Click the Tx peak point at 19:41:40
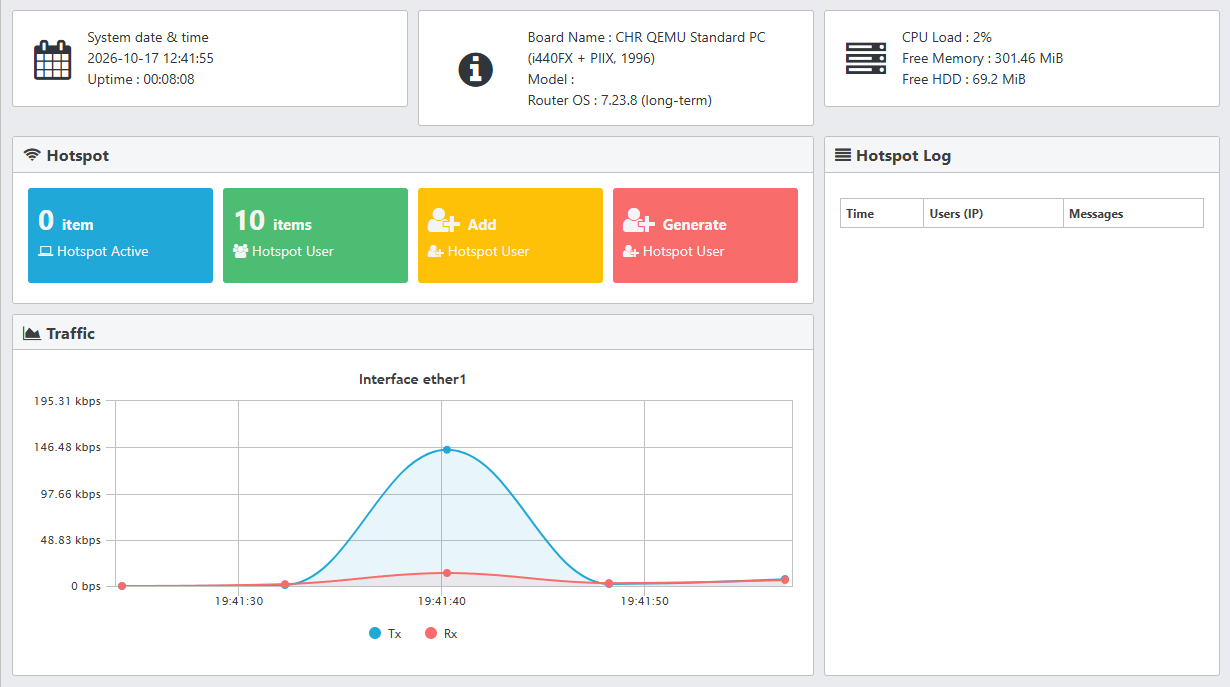 coord(447,449)
